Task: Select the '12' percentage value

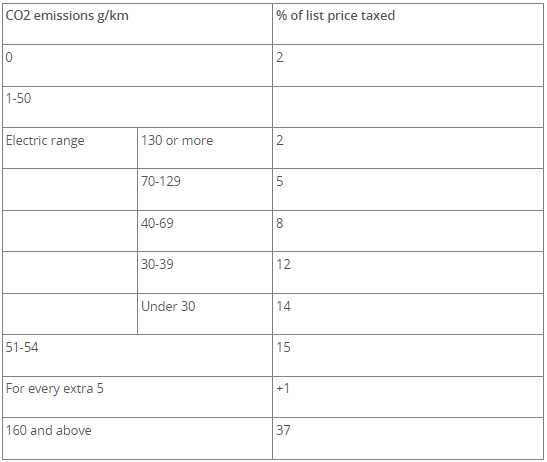Action: click(283, 264)
